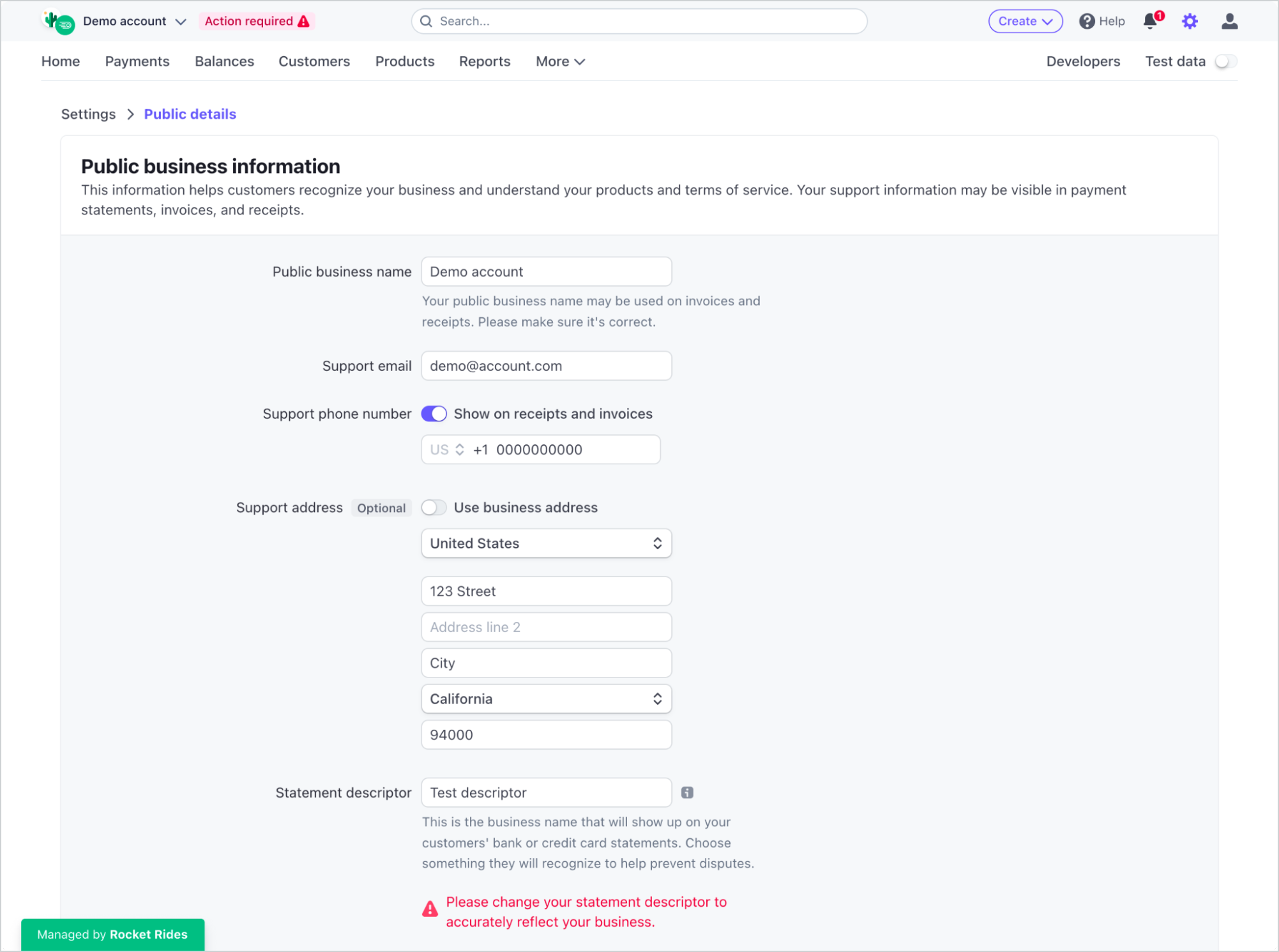Open the Help question mark icon
This screenshot has width=1279, height=952.
click(x=1086, y=21)
